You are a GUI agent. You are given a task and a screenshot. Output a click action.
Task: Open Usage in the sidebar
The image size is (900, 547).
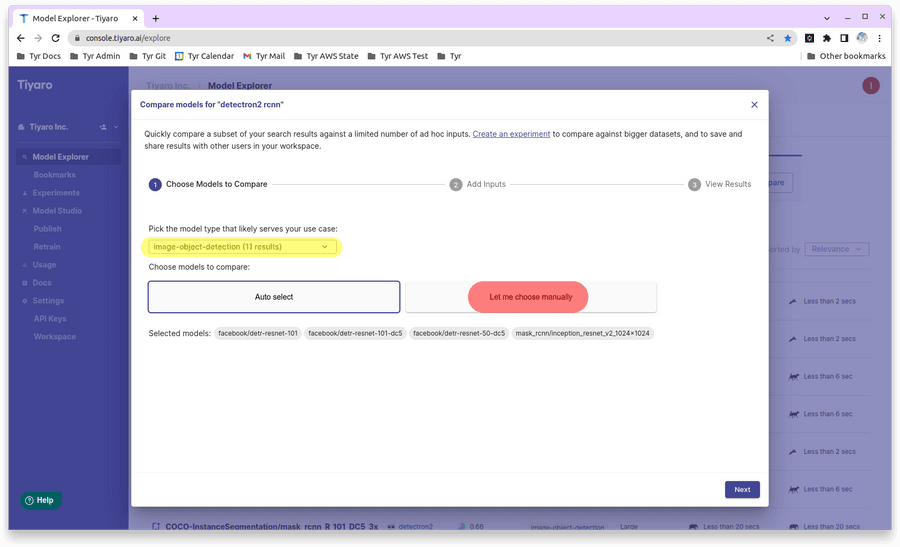[x=44, y=265]
